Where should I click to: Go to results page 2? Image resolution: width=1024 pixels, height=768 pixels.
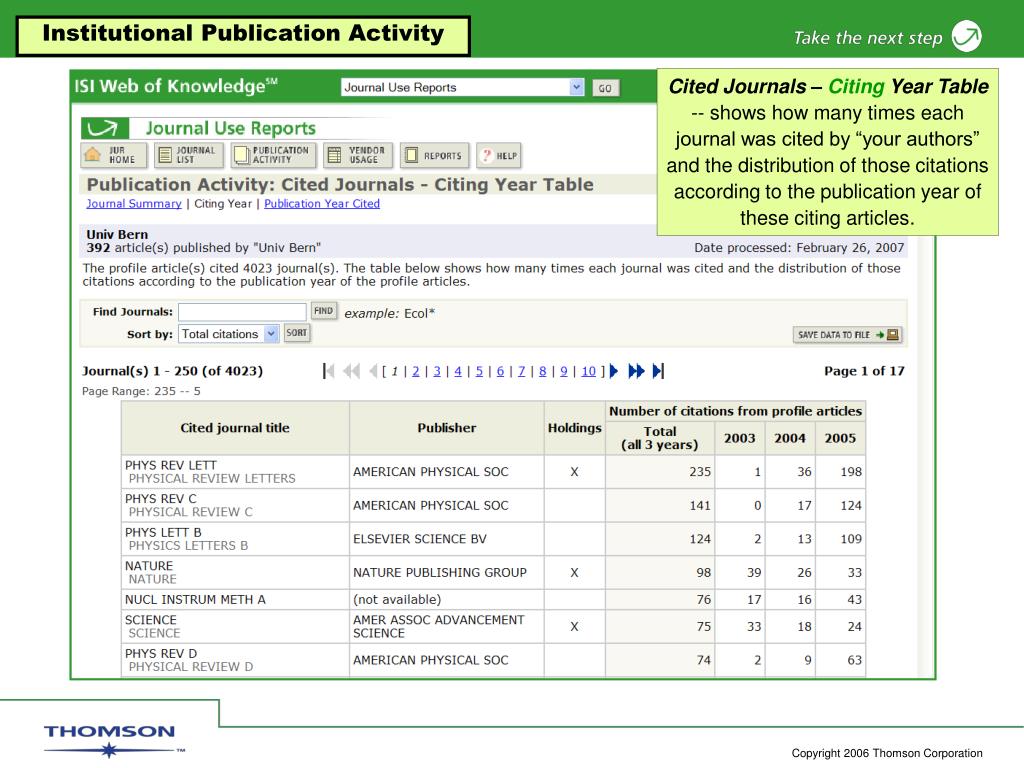[415, 371]
